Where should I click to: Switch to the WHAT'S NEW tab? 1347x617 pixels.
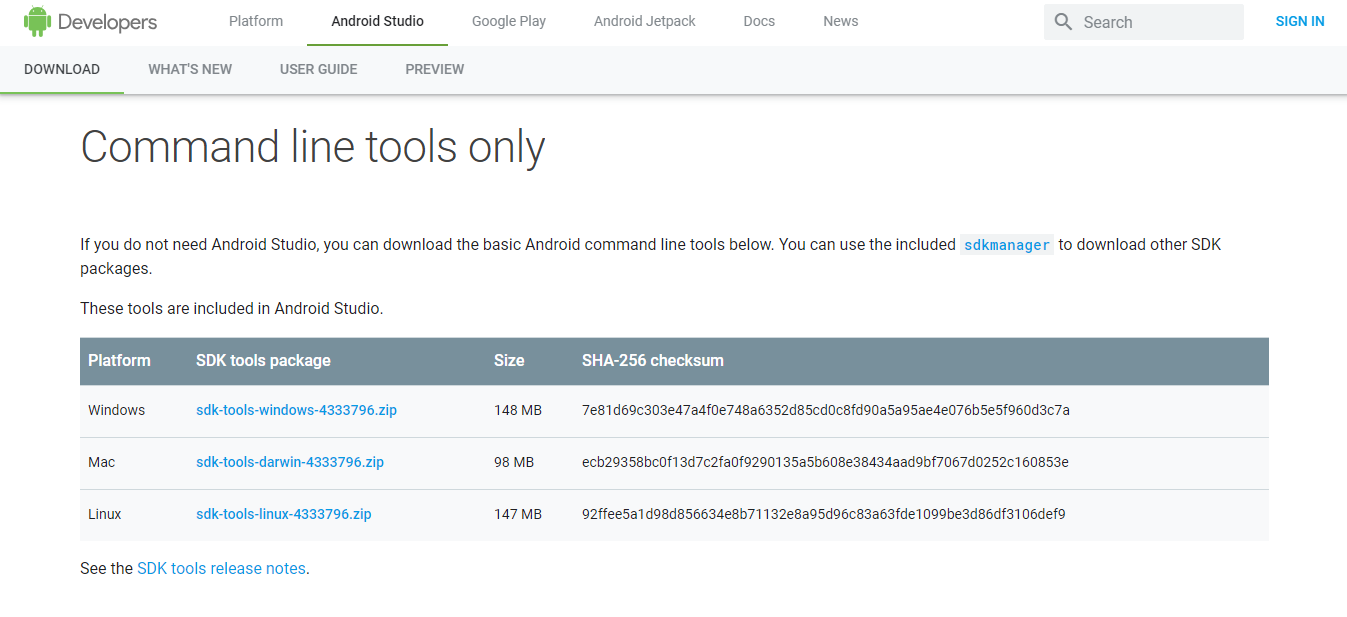[190, 69]
